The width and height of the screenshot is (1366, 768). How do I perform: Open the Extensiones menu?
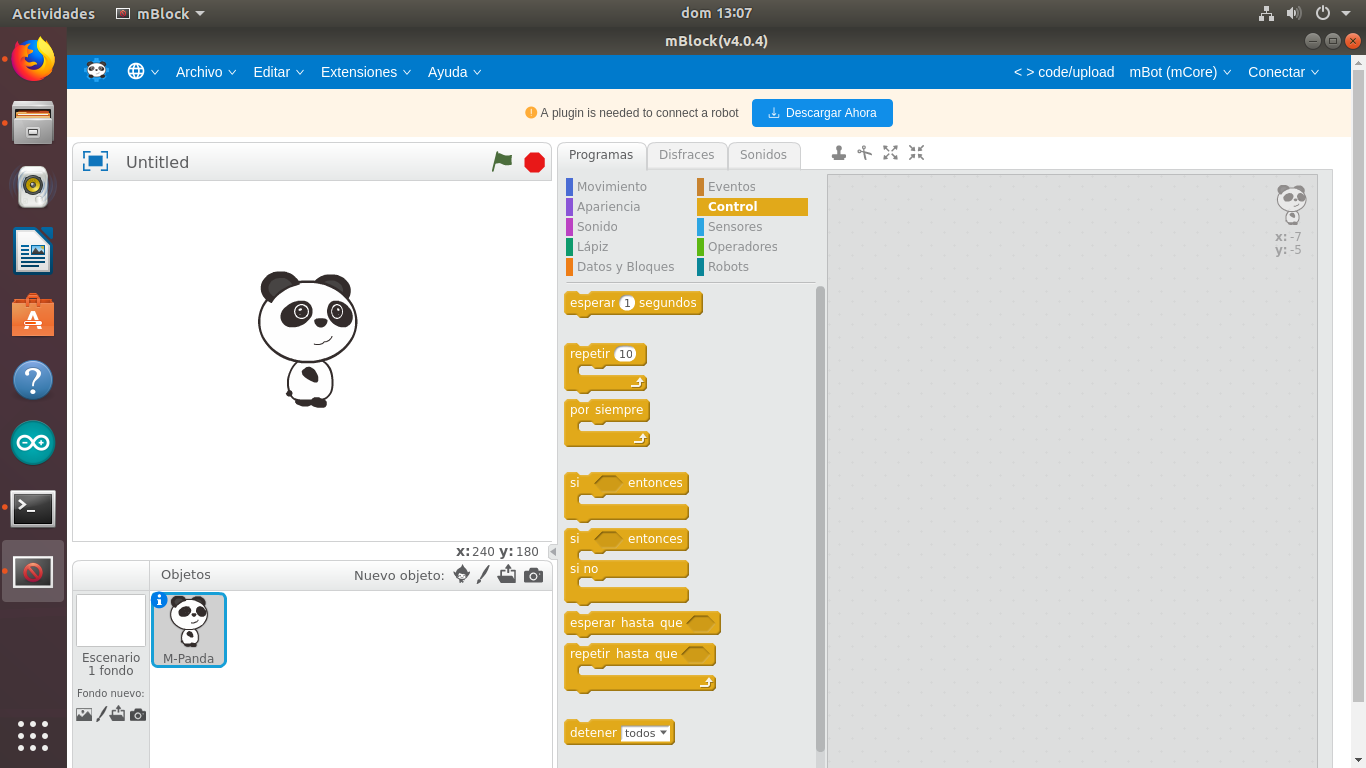point(366,72)
